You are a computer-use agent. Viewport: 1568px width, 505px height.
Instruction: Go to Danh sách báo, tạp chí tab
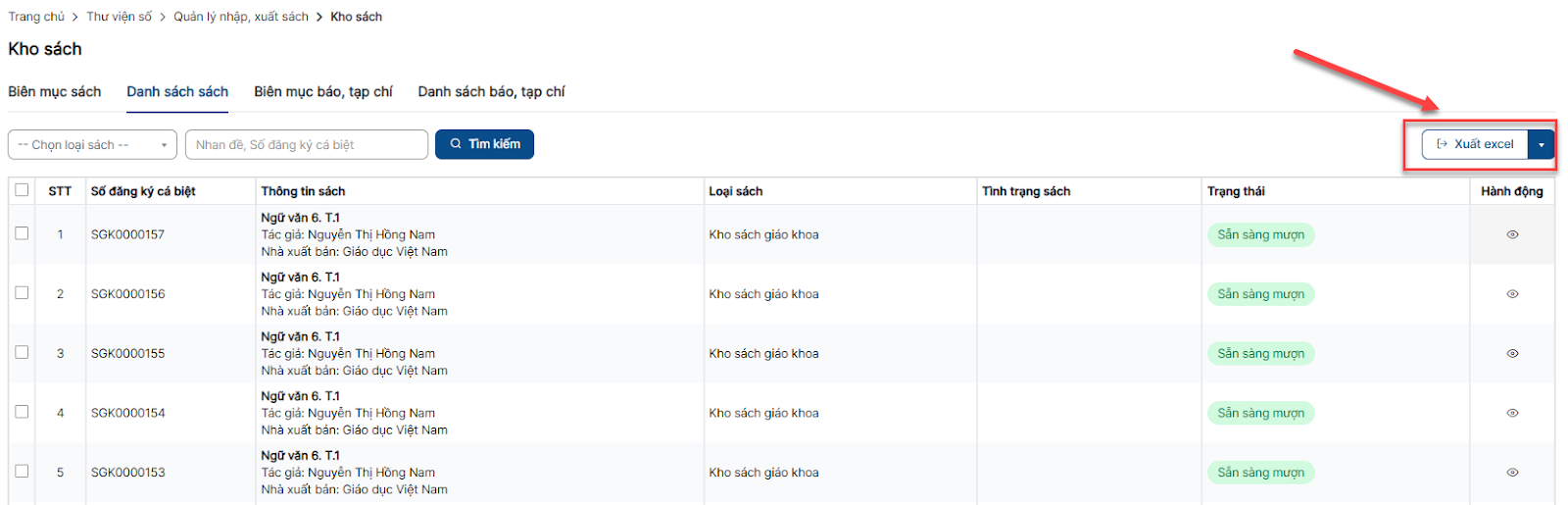click(491, 91)
